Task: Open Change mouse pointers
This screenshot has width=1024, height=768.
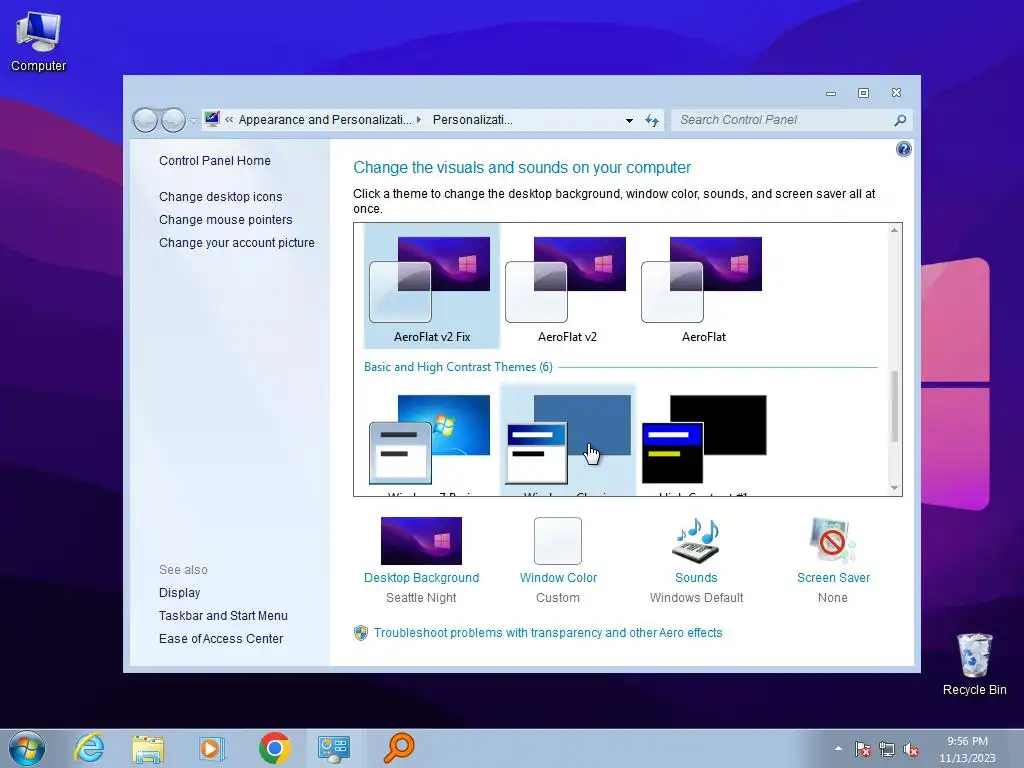Action: (x=225, y=219)
